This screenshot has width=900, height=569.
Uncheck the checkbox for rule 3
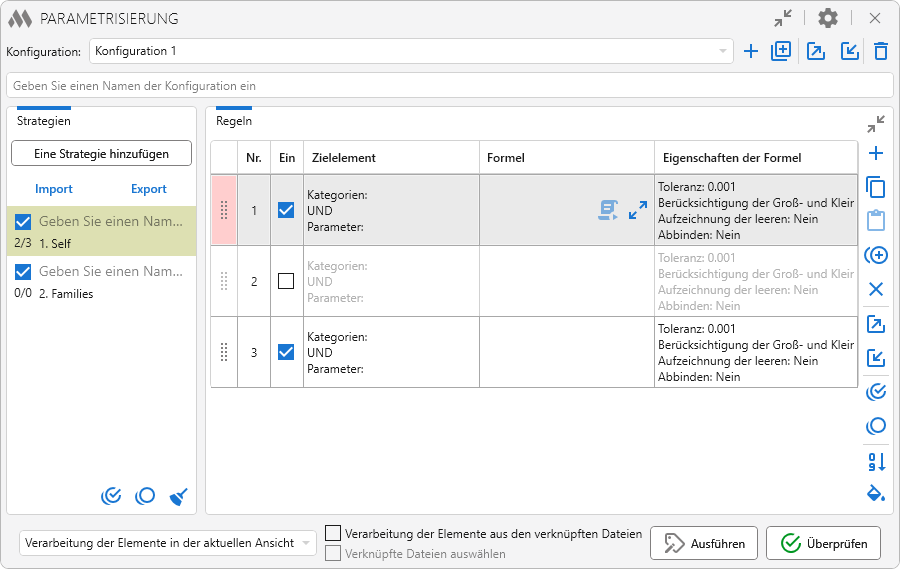tap(286, 352)
